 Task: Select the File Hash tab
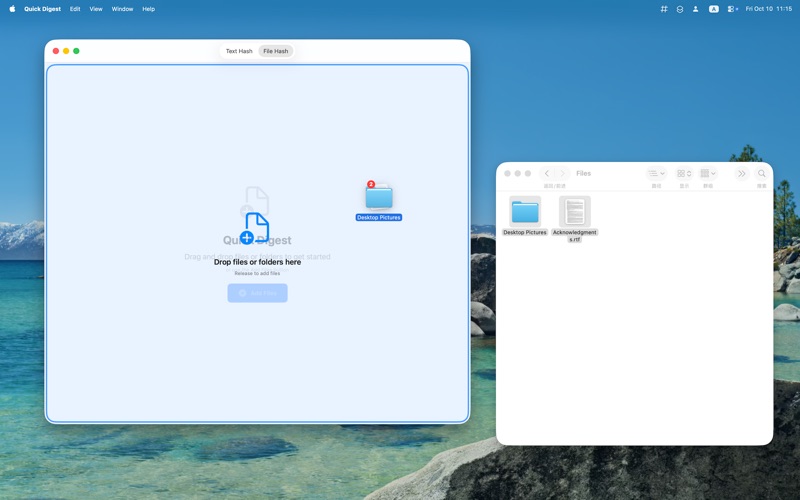coord(276,51)
